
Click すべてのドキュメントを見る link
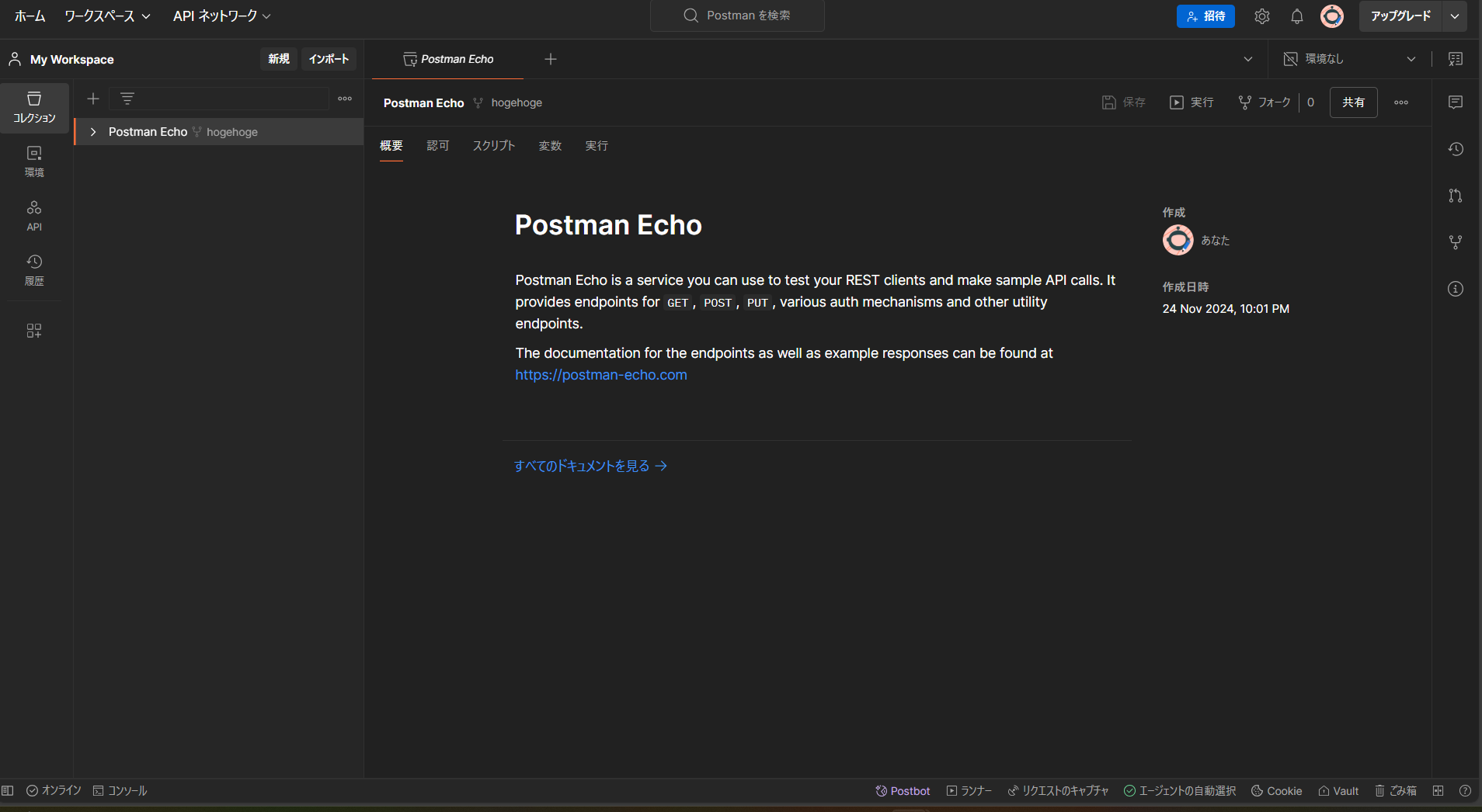[590, 466]
